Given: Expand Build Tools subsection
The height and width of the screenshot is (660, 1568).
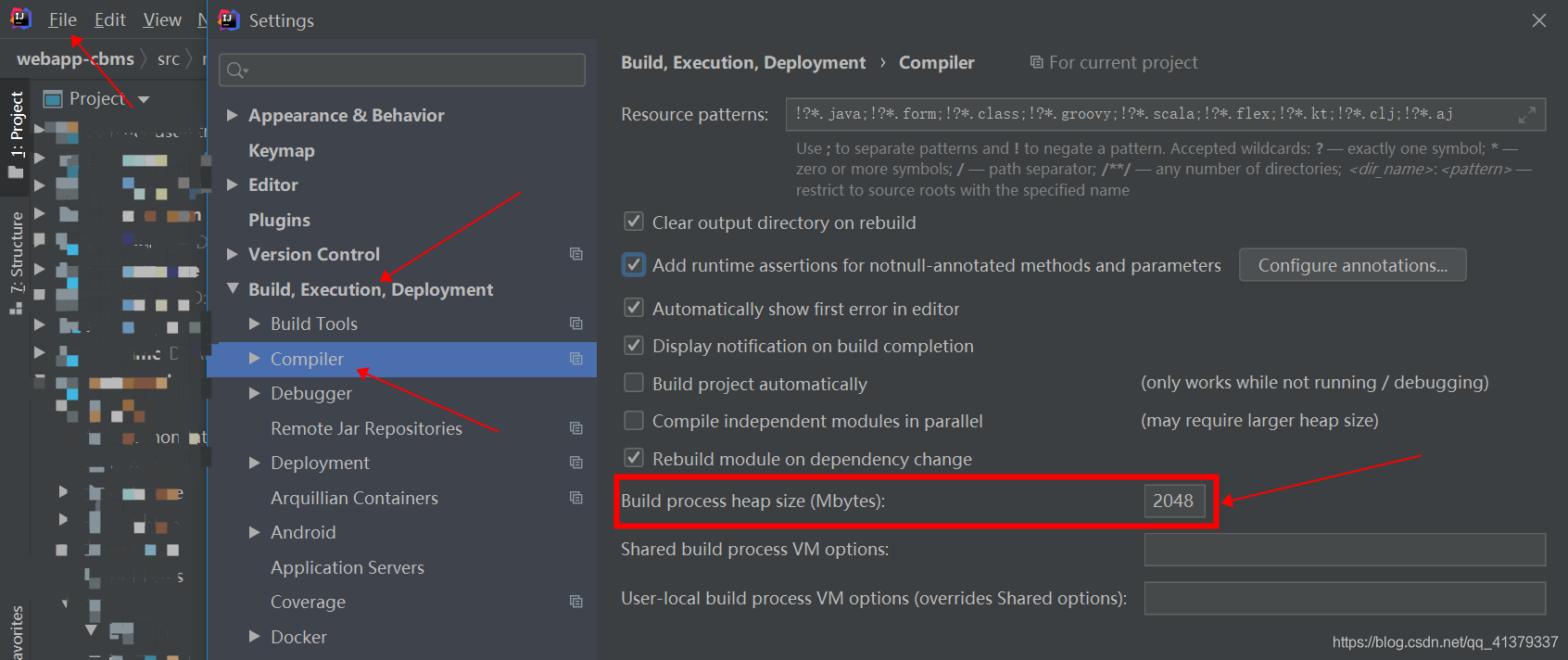Looking at the screenshot, I should click(255, 324).
